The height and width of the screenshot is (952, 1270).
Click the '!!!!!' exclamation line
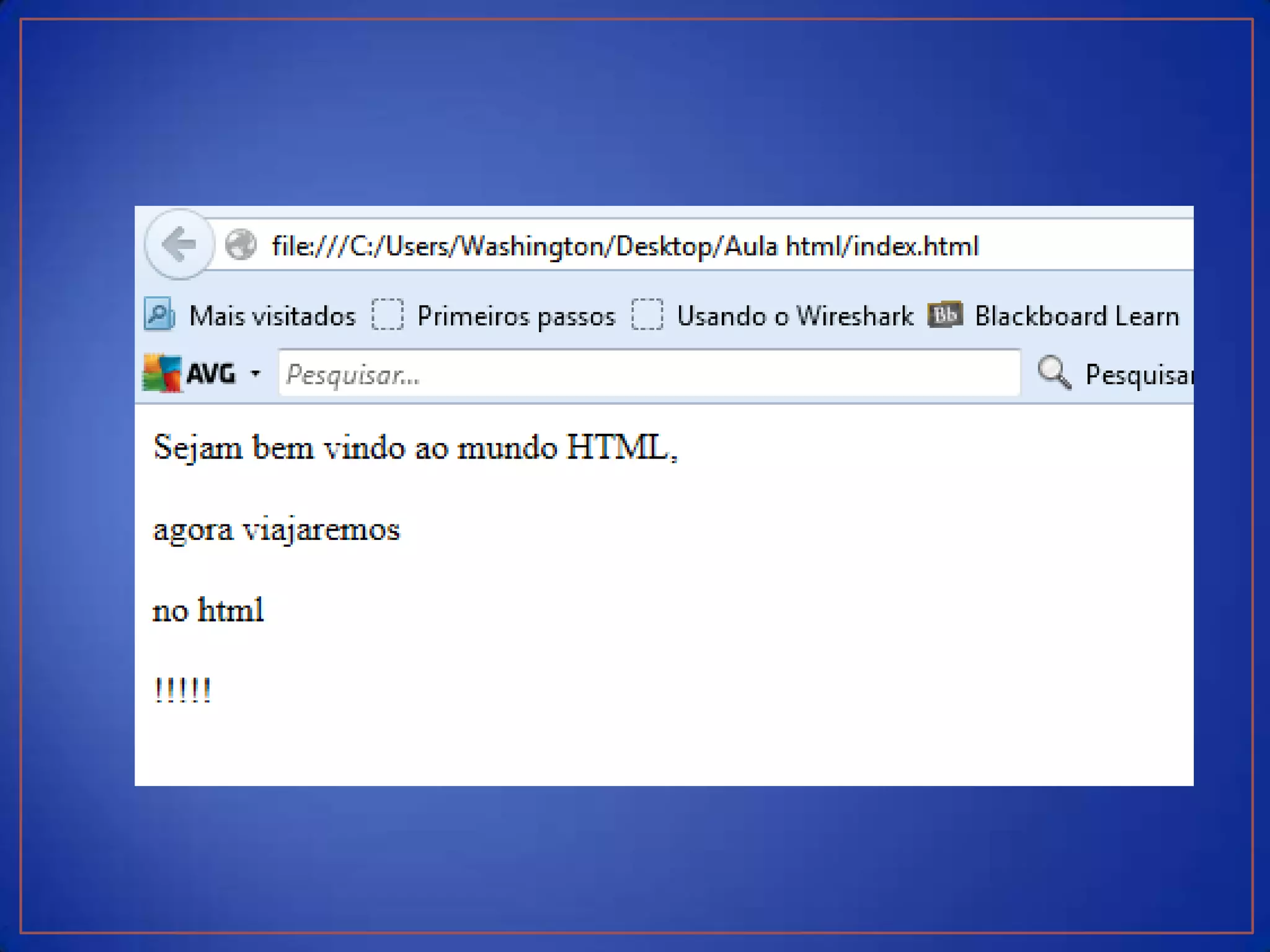click(x=182, y=690)
